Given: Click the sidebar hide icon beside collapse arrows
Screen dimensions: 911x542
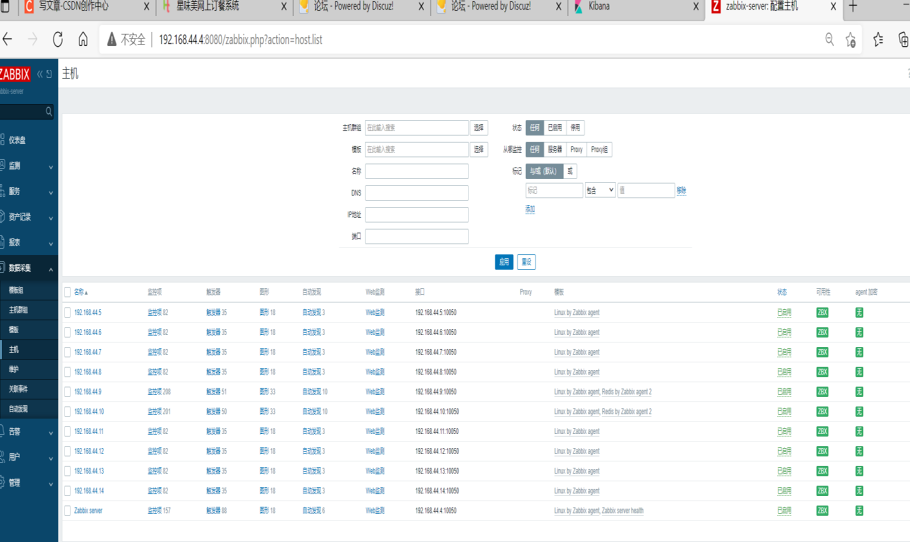Looking at the screenshot, I should pyautogui.click(x=49, y=74).
